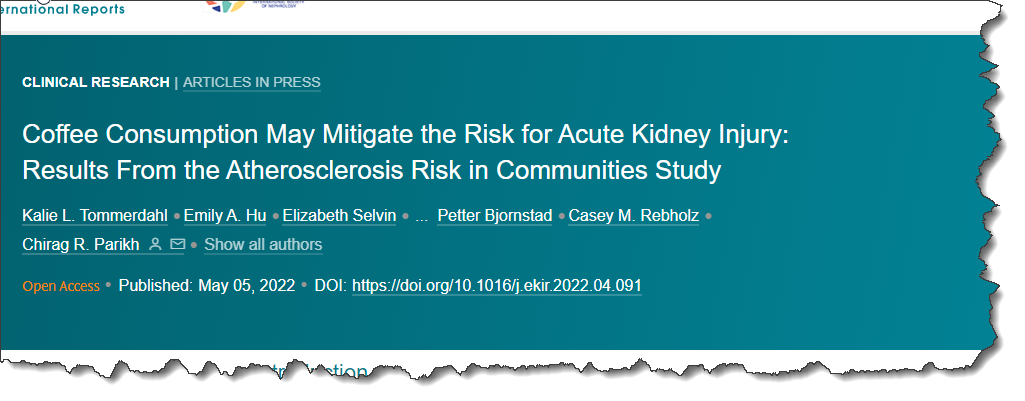Open the Articles in Press section
This screenshot has height=401, width=1025.
[252, 82]
